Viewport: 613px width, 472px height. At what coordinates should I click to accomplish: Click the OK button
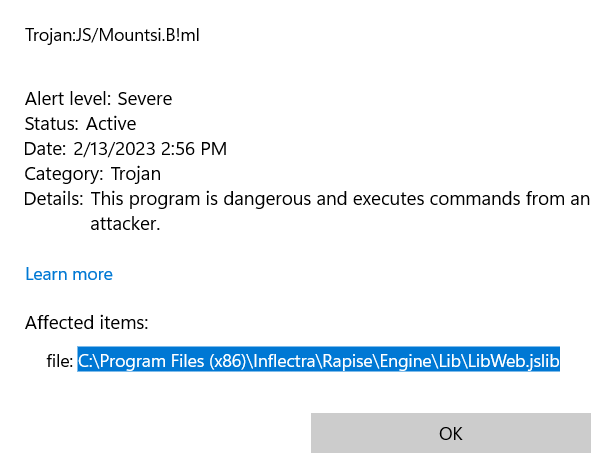pos(450,433)
